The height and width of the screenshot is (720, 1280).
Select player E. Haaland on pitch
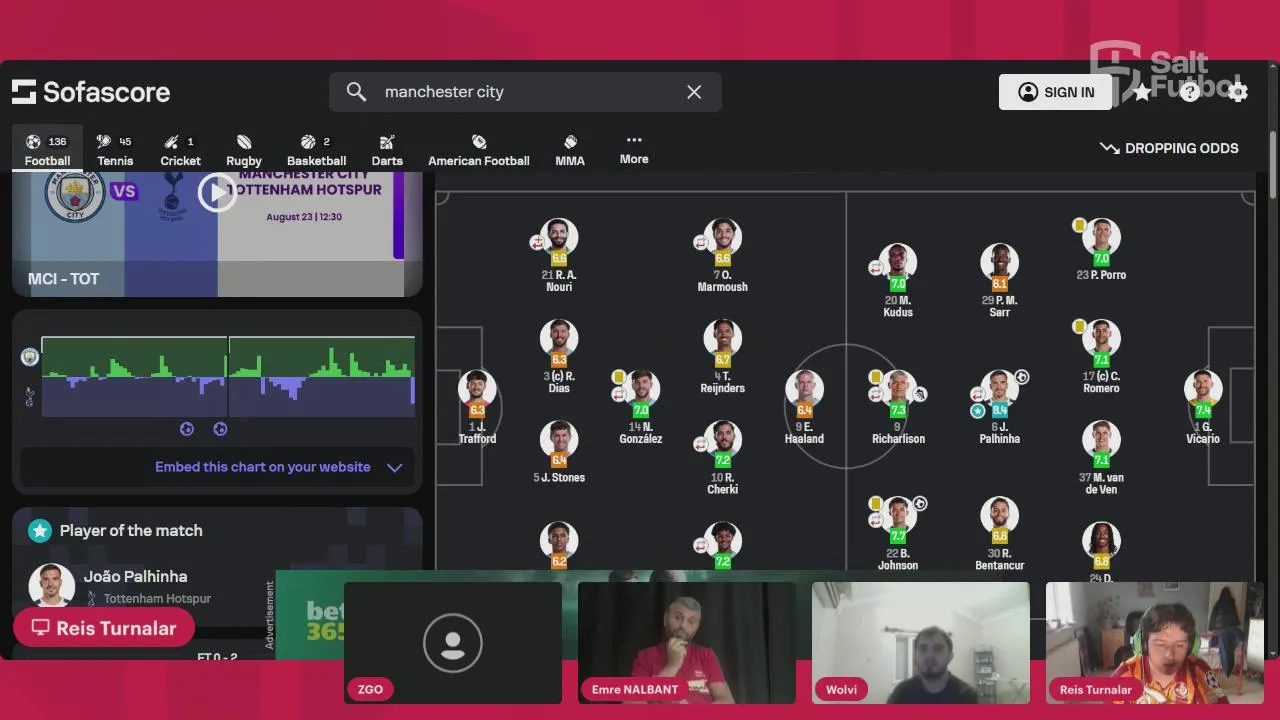(x=804, y=408)
